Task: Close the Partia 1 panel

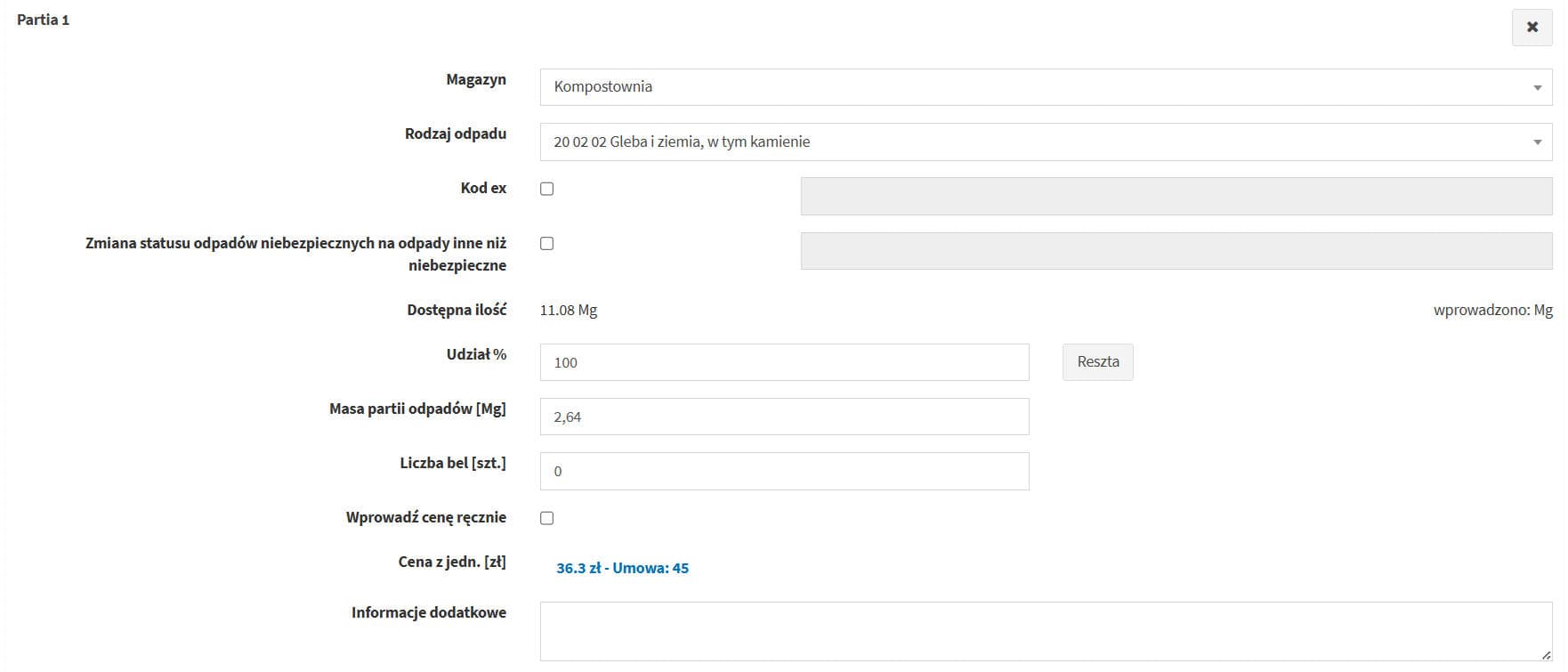Action: [x=1532, y=28]
